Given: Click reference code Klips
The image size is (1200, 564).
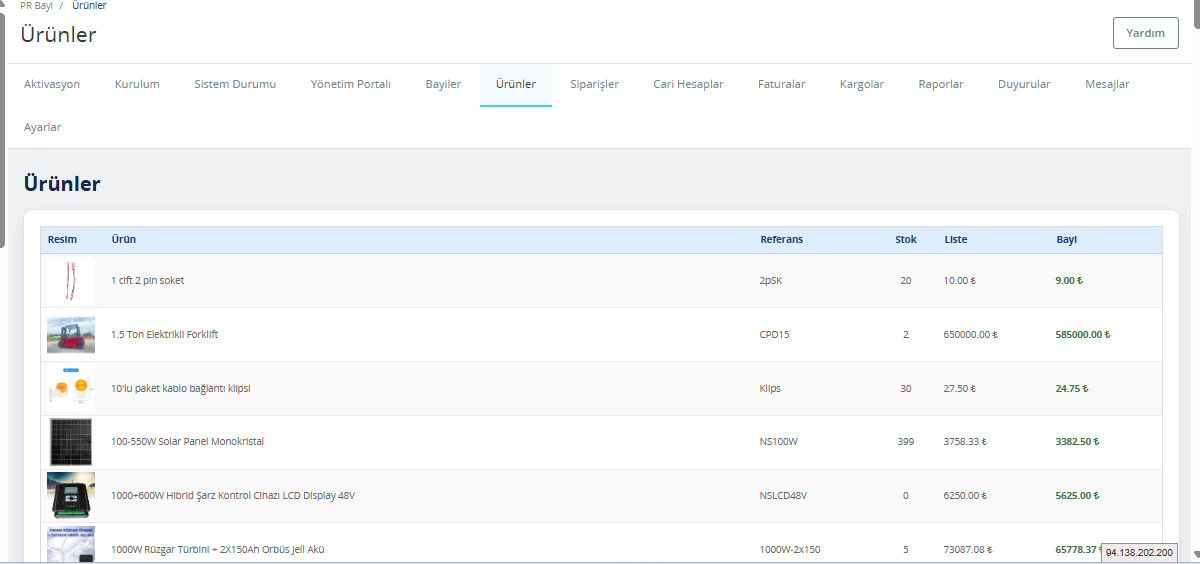Looking at the screenshot, I should point(770,388).
